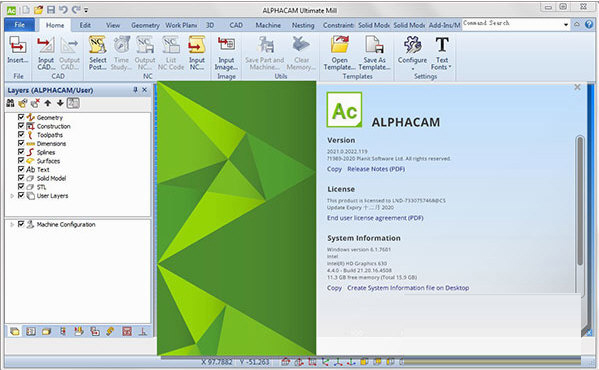Click the "Y -51.263" coordinate in status bar
Image resolution: width=599 pixels, height=370 pixels.
(255, 362)
